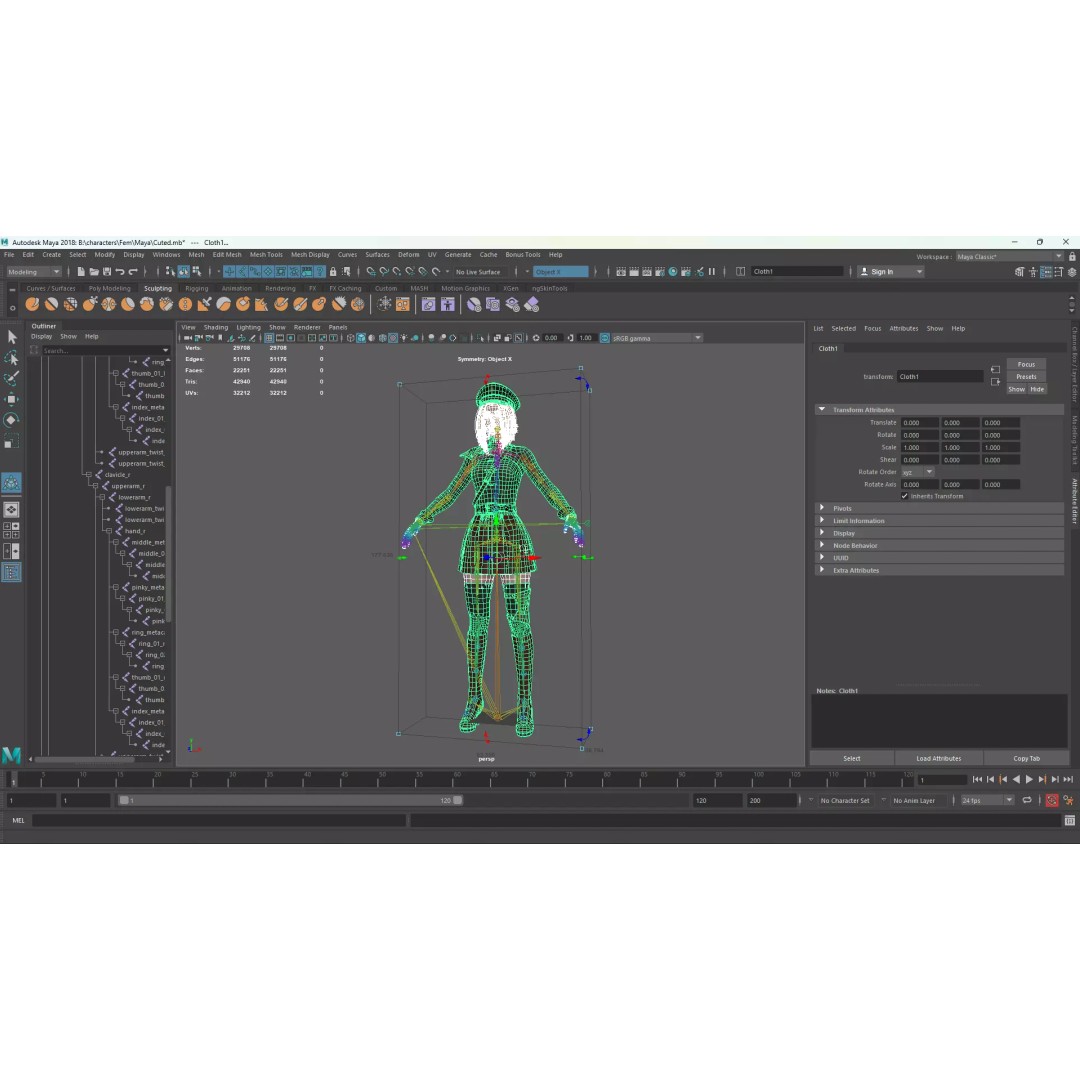Switch to the Rigging shelf tab

[196, 289]
